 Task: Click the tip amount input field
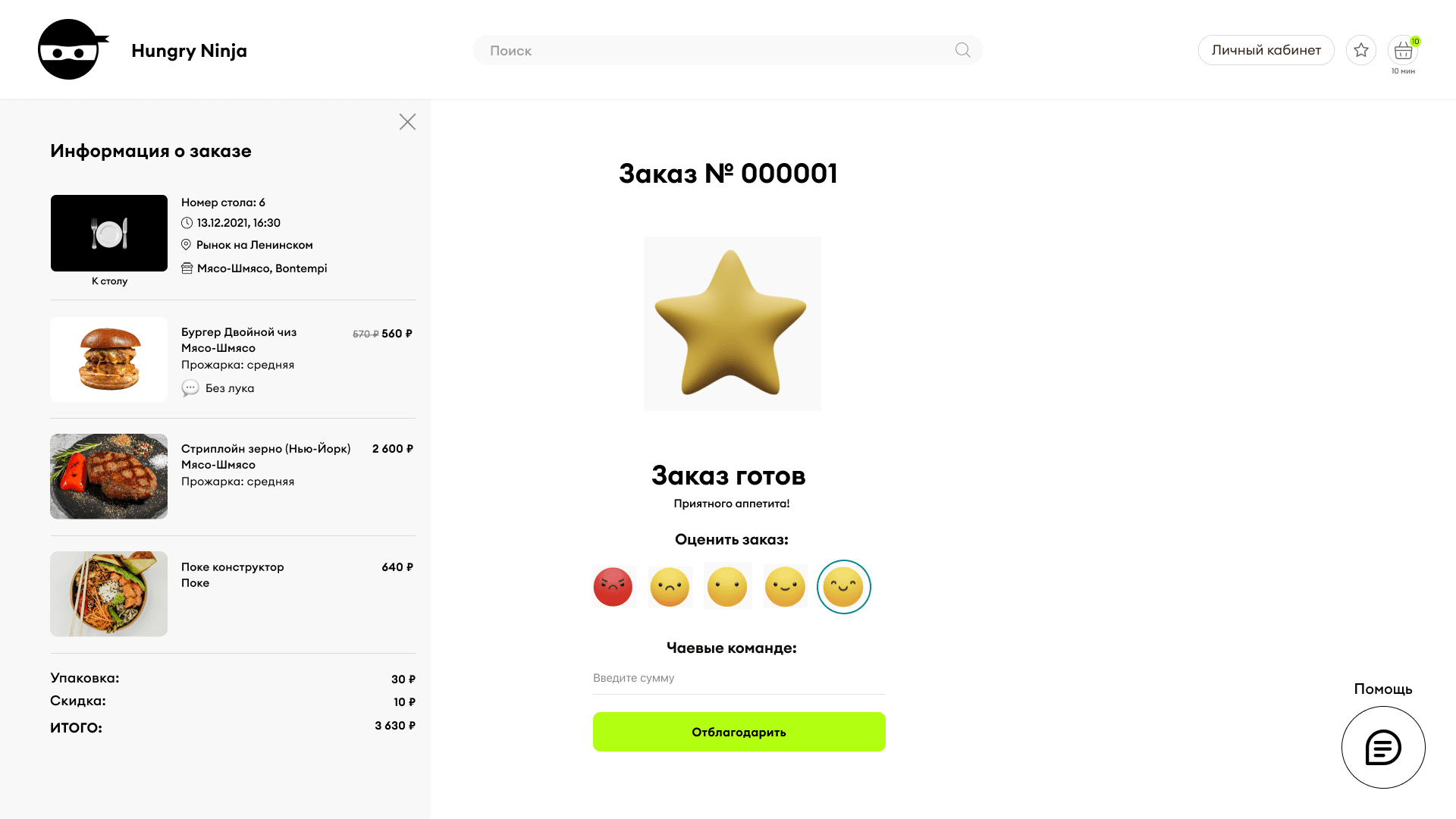739,678
